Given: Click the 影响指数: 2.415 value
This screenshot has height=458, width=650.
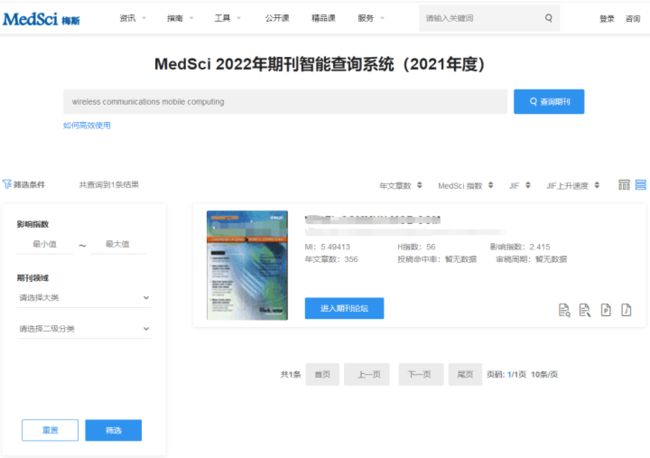Looking at the screenshot, I should click(520, 247).
